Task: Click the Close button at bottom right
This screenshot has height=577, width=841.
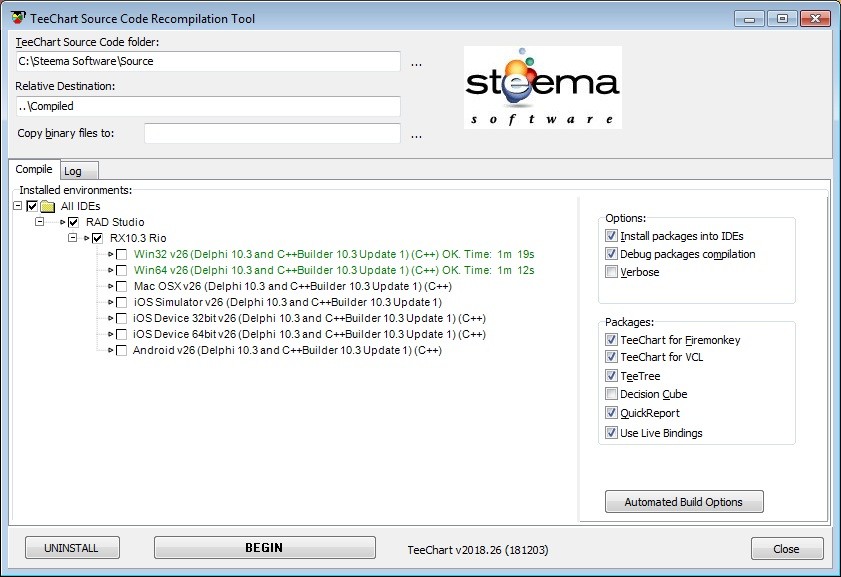Action: point(787,549)
